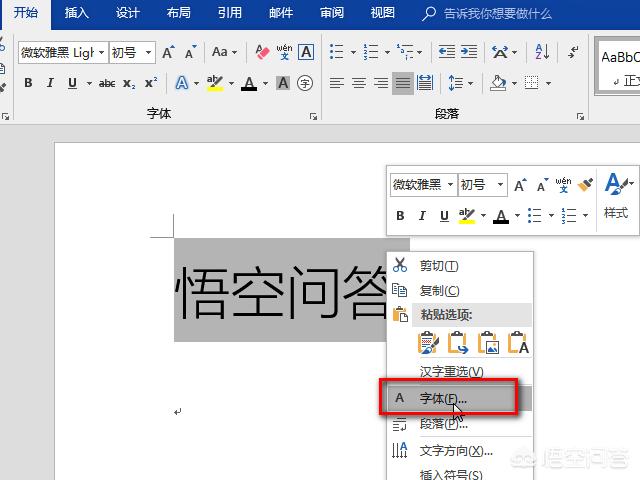Apply strikethrough (abc) formatting
Image resolution: width=640 pixels, height=480 pixels.
pos(107,83)
